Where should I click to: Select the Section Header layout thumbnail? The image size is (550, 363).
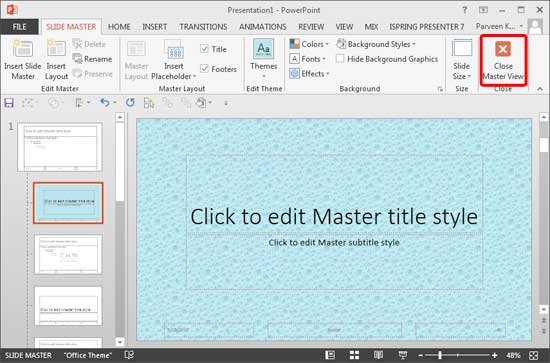tap(68, 306)
